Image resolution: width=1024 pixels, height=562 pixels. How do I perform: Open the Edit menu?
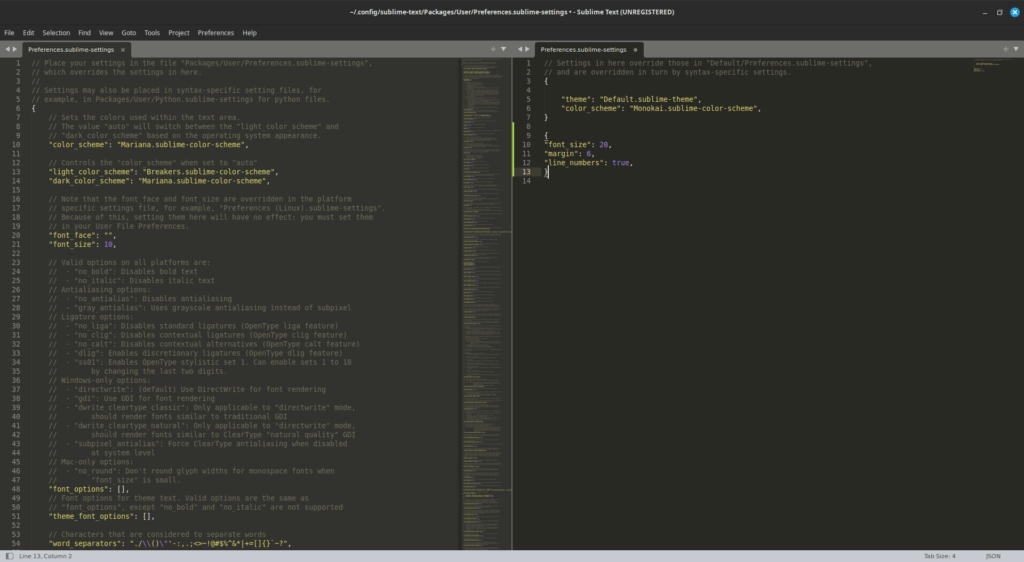[x=28, y=33]
